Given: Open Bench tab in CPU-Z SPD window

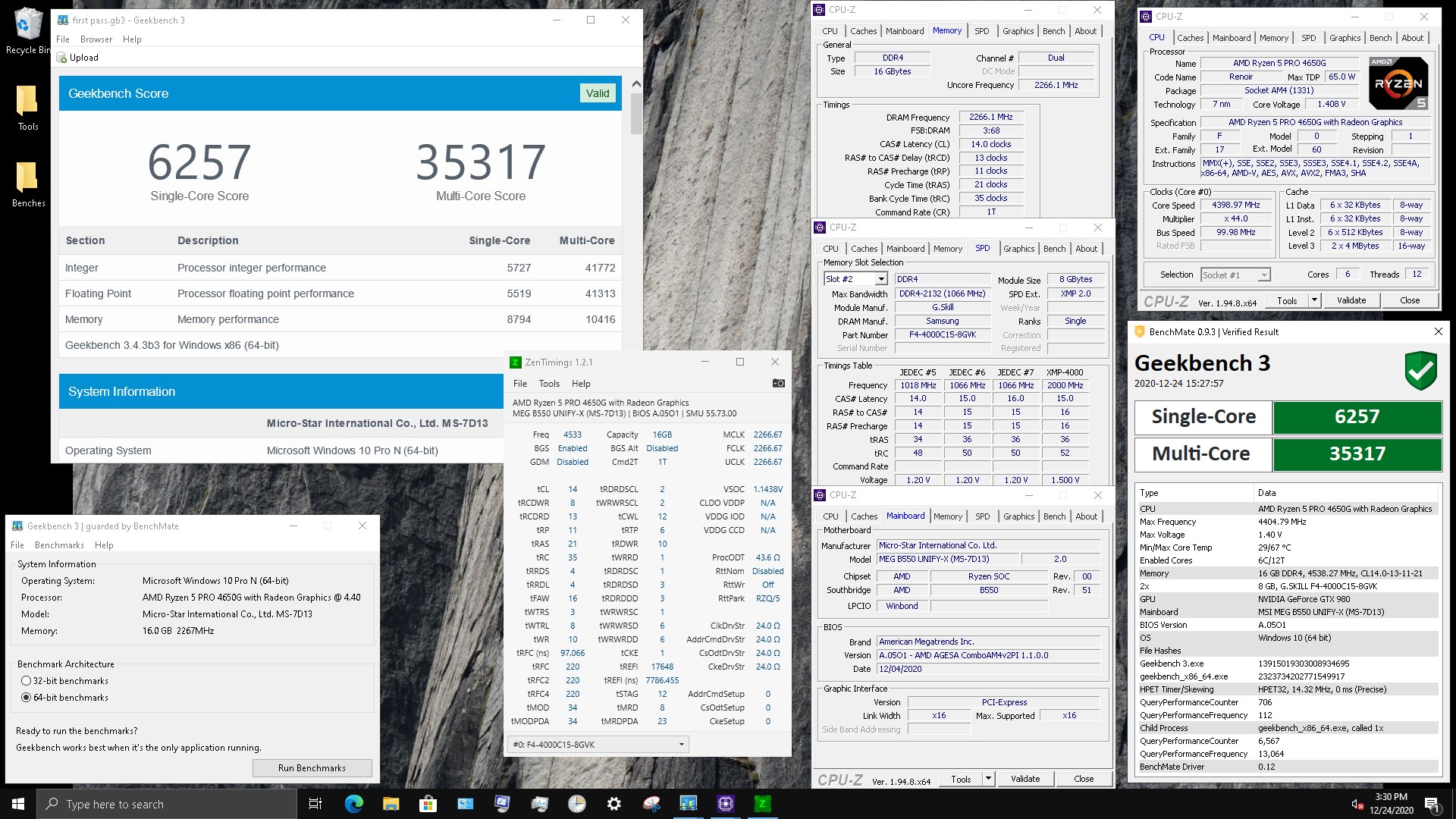Looking at the screenshot, I should [1054, 249].
